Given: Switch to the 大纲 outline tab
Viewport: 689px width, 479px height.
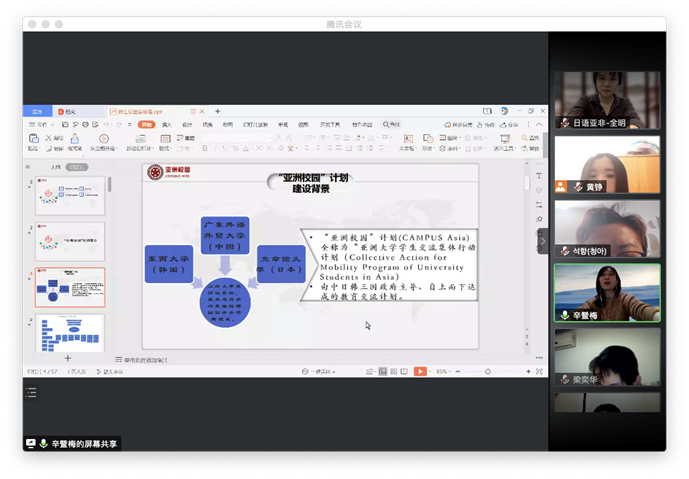Looking at the screenshot, I should pos(56,168).
